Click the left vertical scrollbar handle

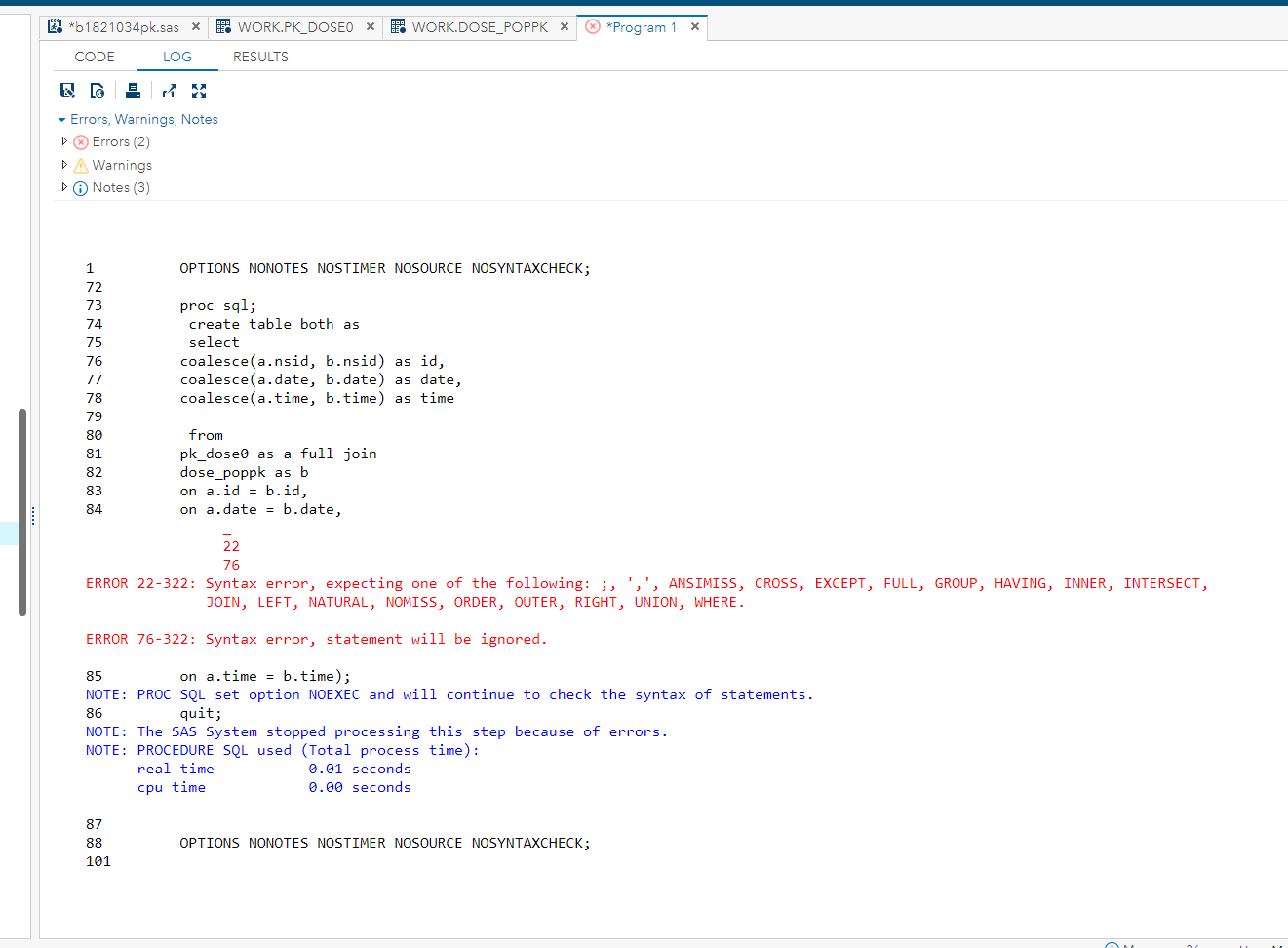pyautogui.click(x=21, y=507)
